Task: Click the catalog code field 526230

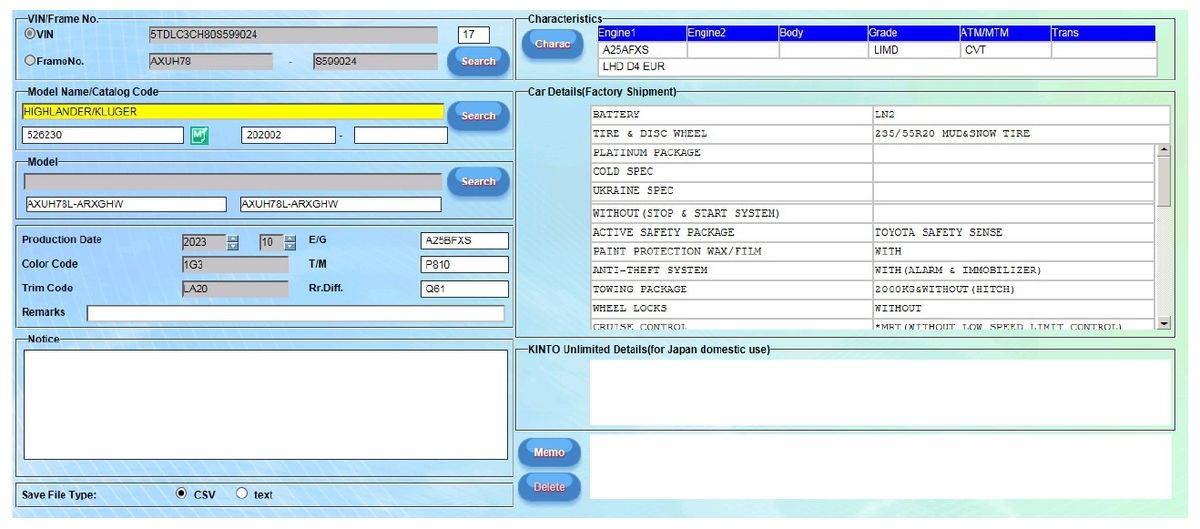Action: click(102, 135)
